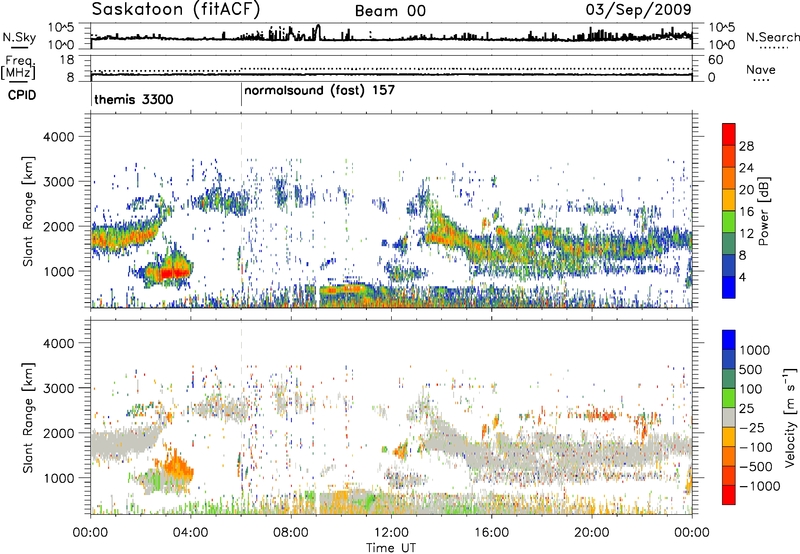Image resolution: width=800 pixels, height=554 pixels.
Task: Click the '16:00' time tick label
Action: pos(491,533)
